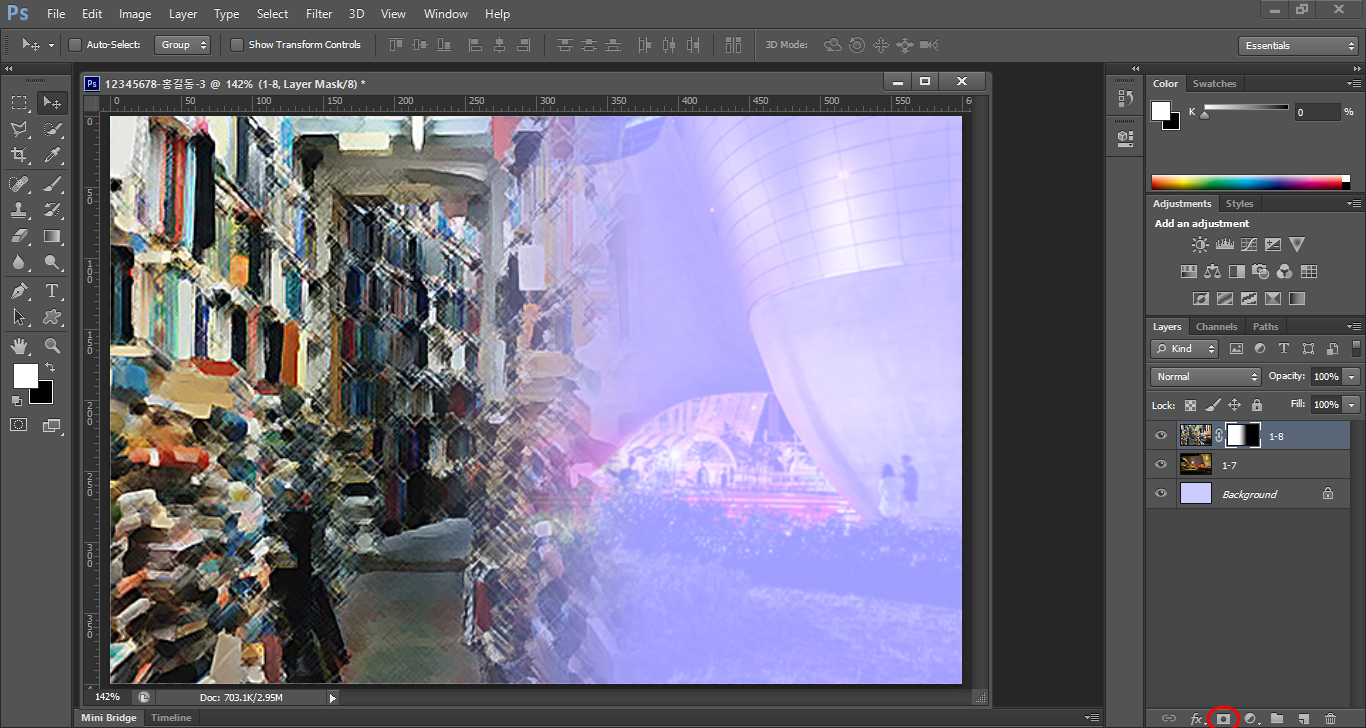Open the Timeline tab
1366x728 pixels.
tap(171, 718)
